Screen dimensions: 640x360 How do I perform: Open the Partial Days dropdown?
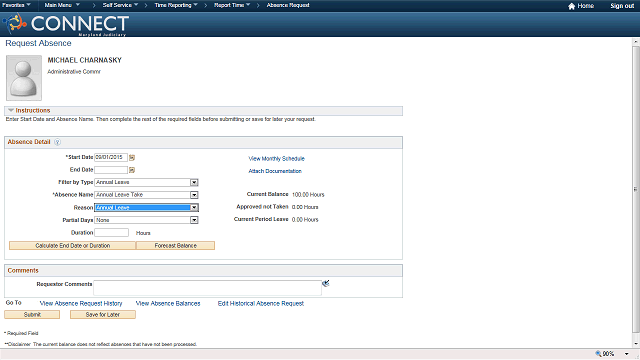point(194,220)
